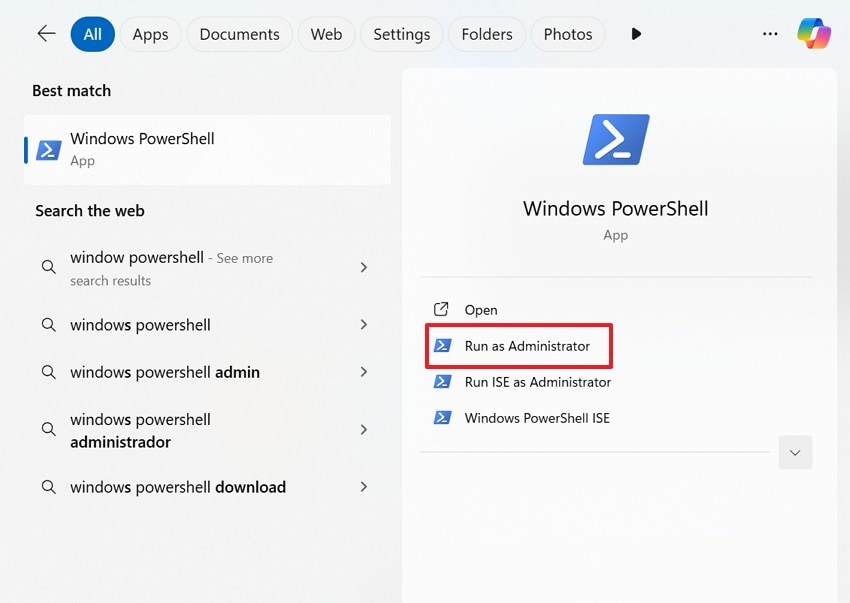Viewport: 850px width, 603px height.
Task: Select the Run as Administrator PowerShell icon
Action: pos(443,345)
